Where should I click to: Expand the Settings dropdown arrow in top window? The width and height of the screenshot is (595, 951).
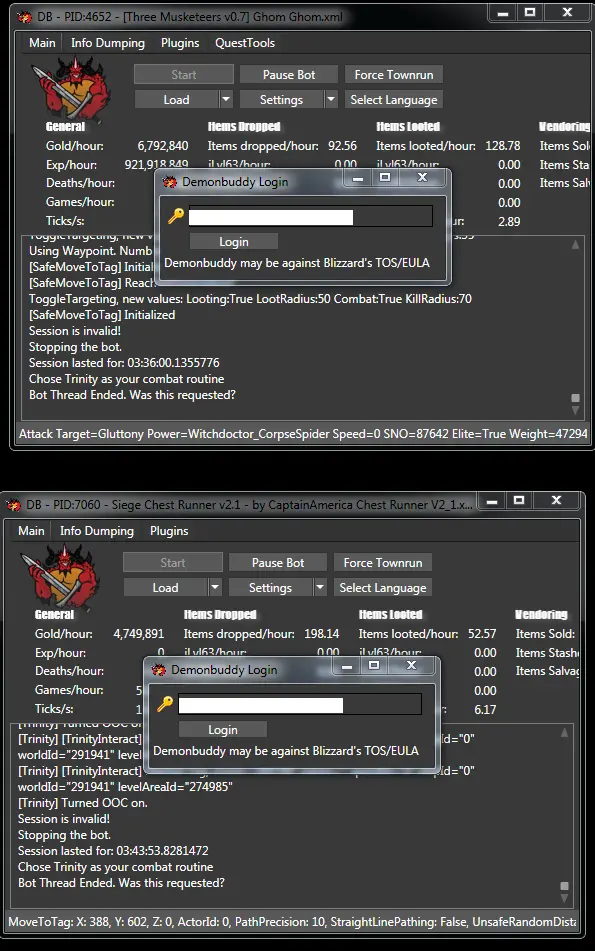[x=331, y=99]
